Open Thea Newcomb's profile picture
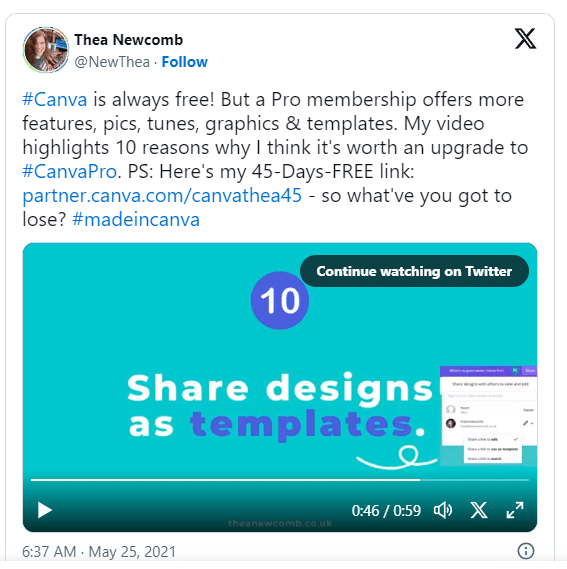This screenshot has width=567, height=569. pyautogui.click(x=46, y=50)
